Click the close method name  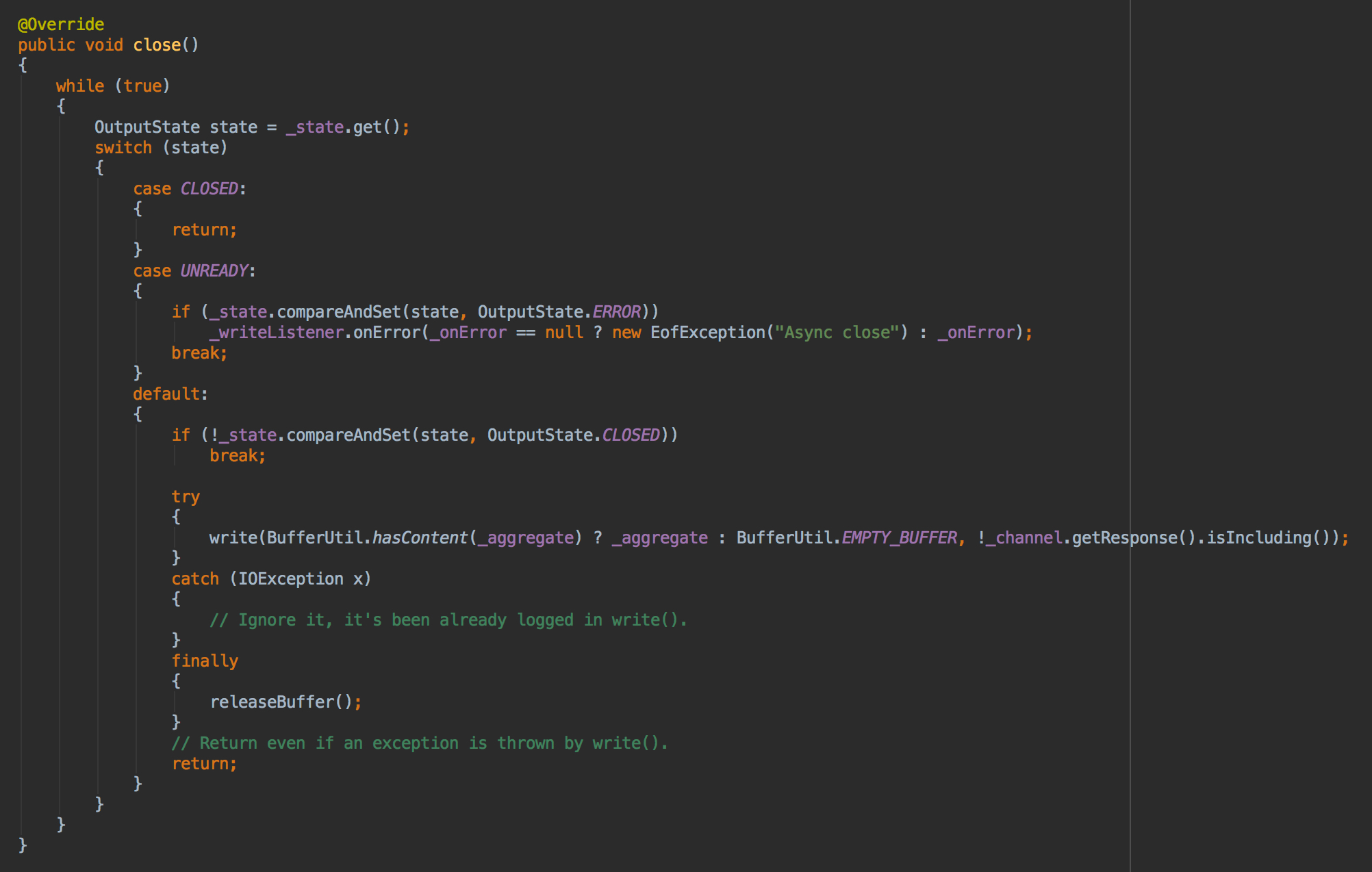pos(157,45)
